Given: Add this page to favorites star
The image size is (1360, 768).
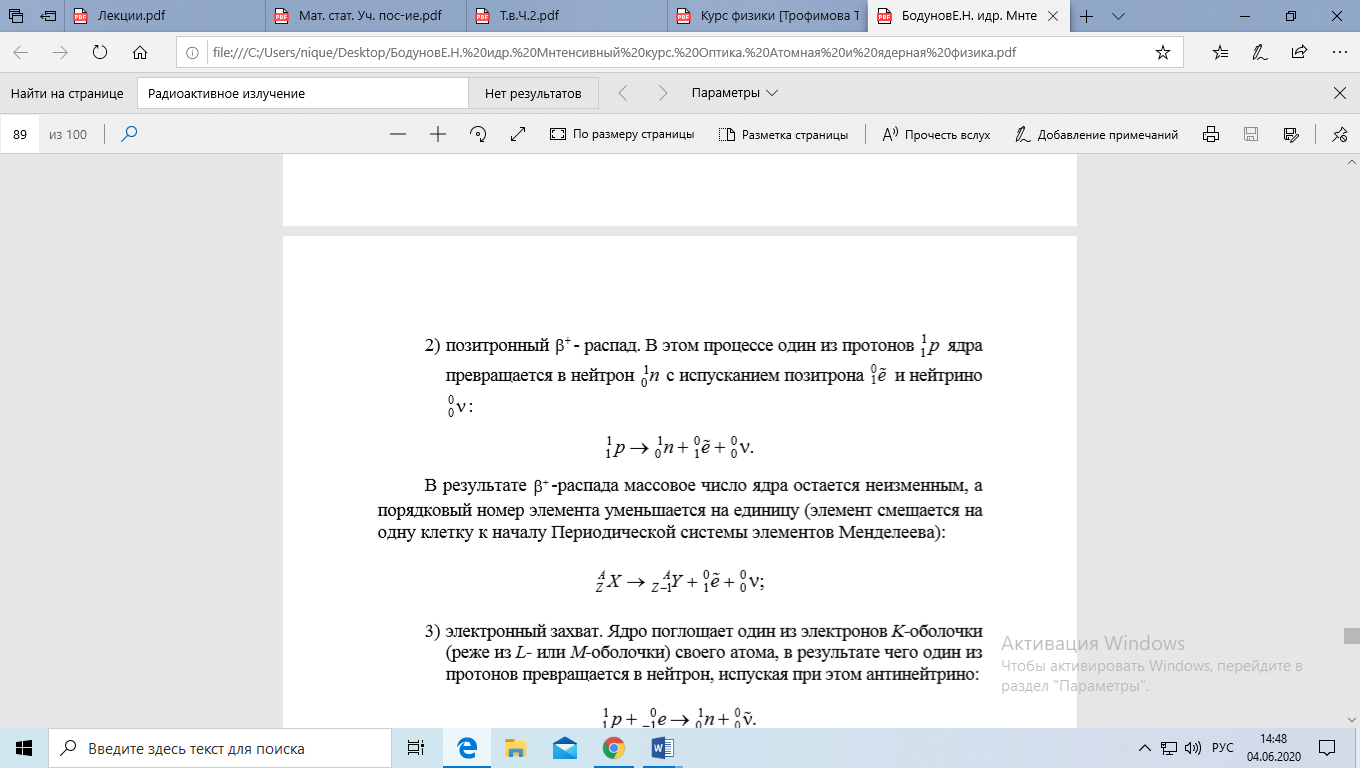Looking at the screenshot, I should [x=1162, y=53].
